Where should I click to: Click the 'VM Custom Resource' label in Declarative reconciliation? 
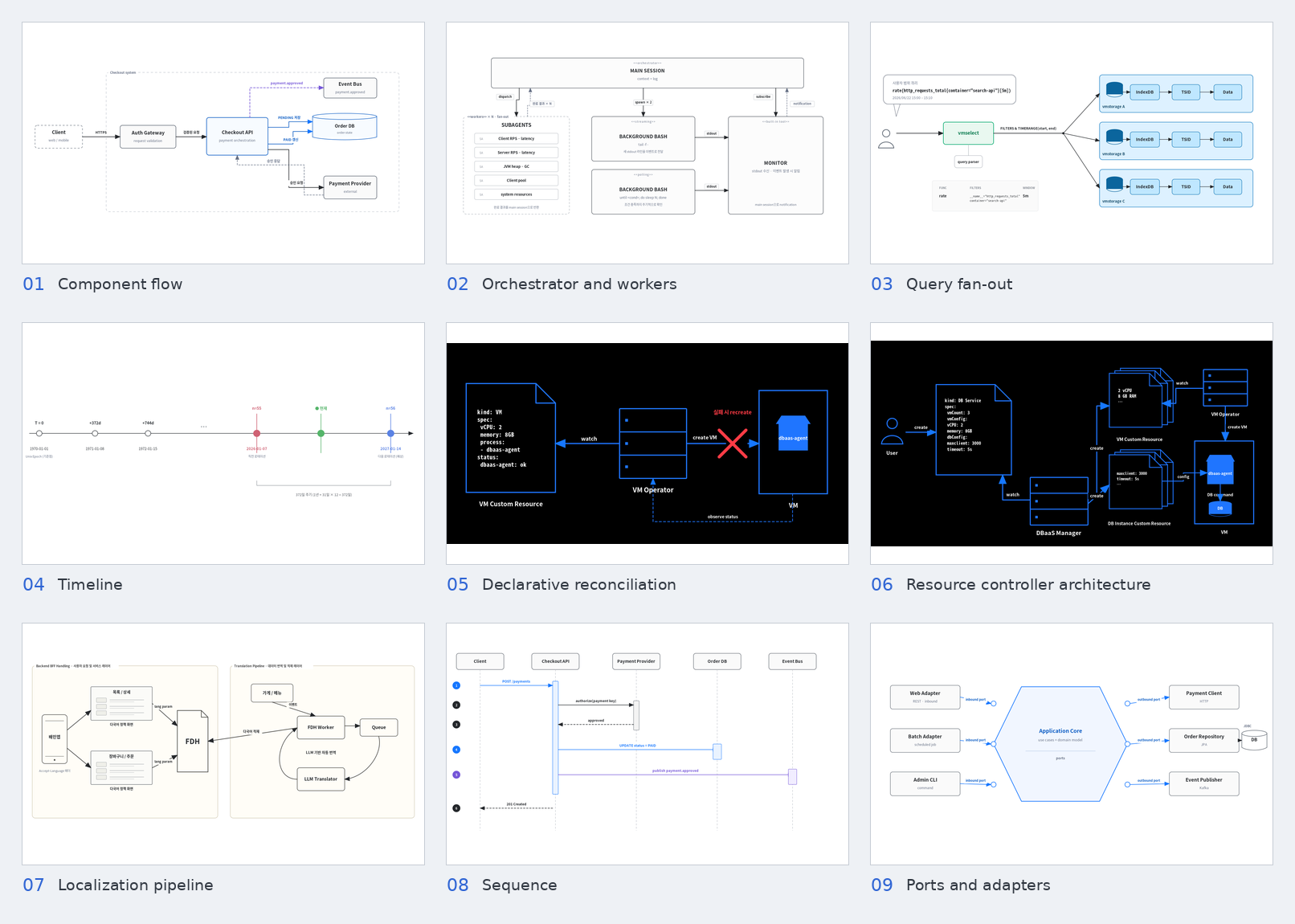pos(511,505)
